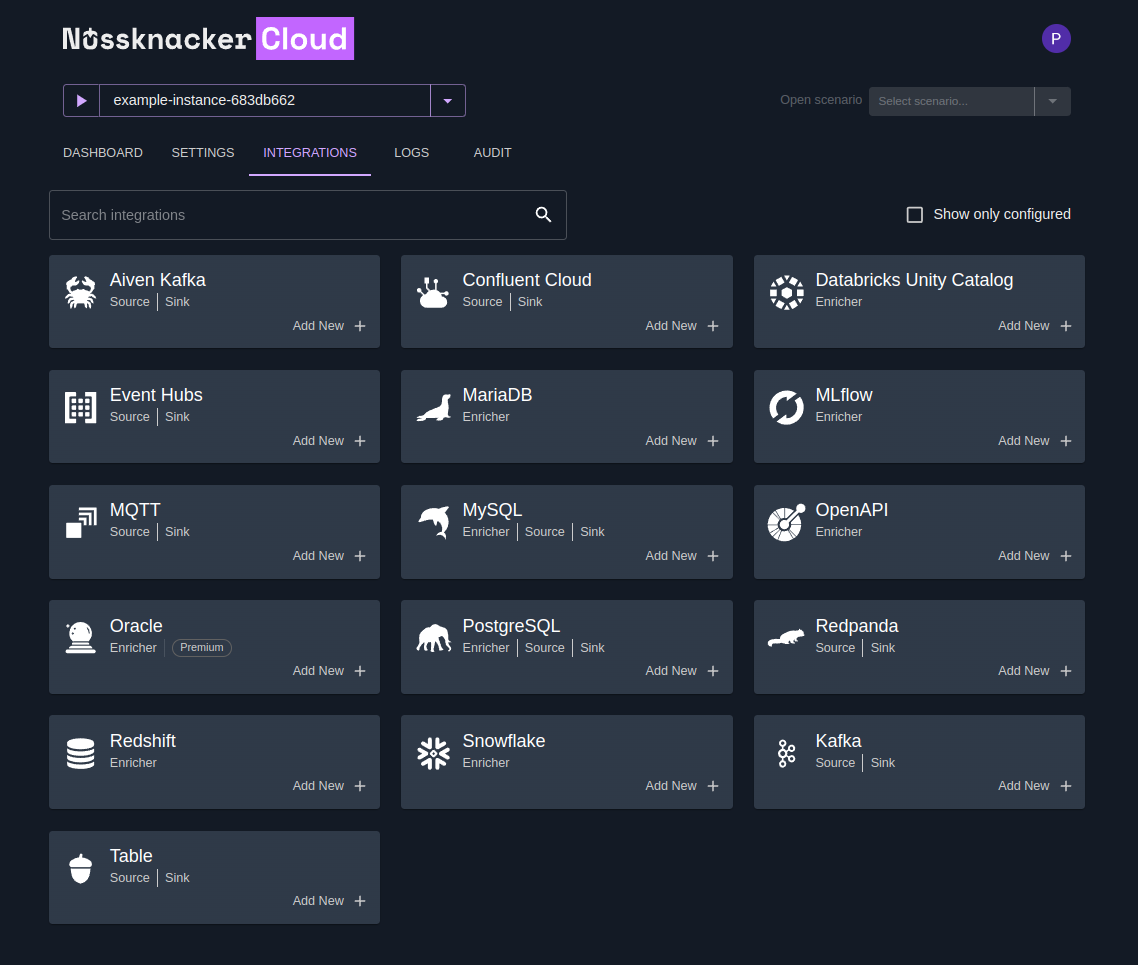This screenshot has width=1138, height=965.
Task: Click the Redshift title text
Action: point(142,741)
